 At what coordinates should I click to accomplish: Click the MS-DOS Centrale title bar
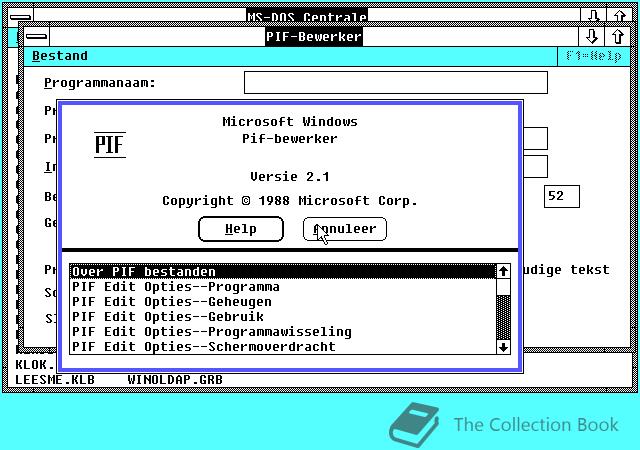point(307,16)
